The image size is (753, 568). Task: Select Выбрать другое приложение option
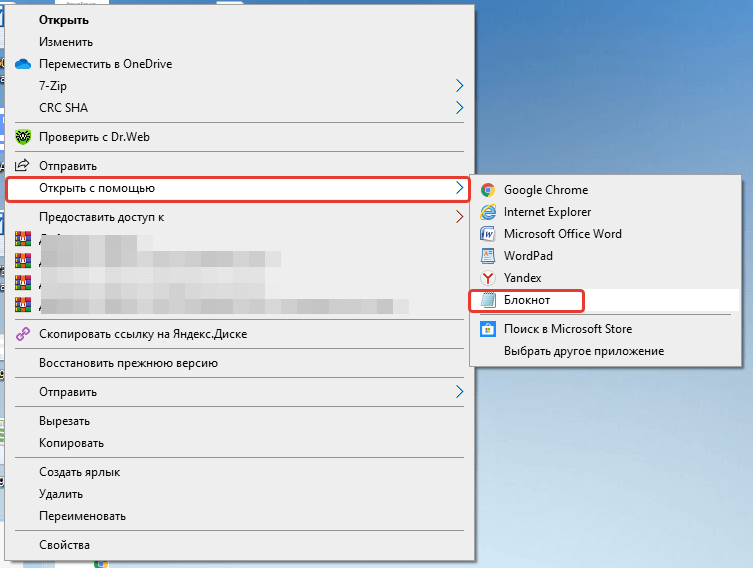[x=584, y=351]
